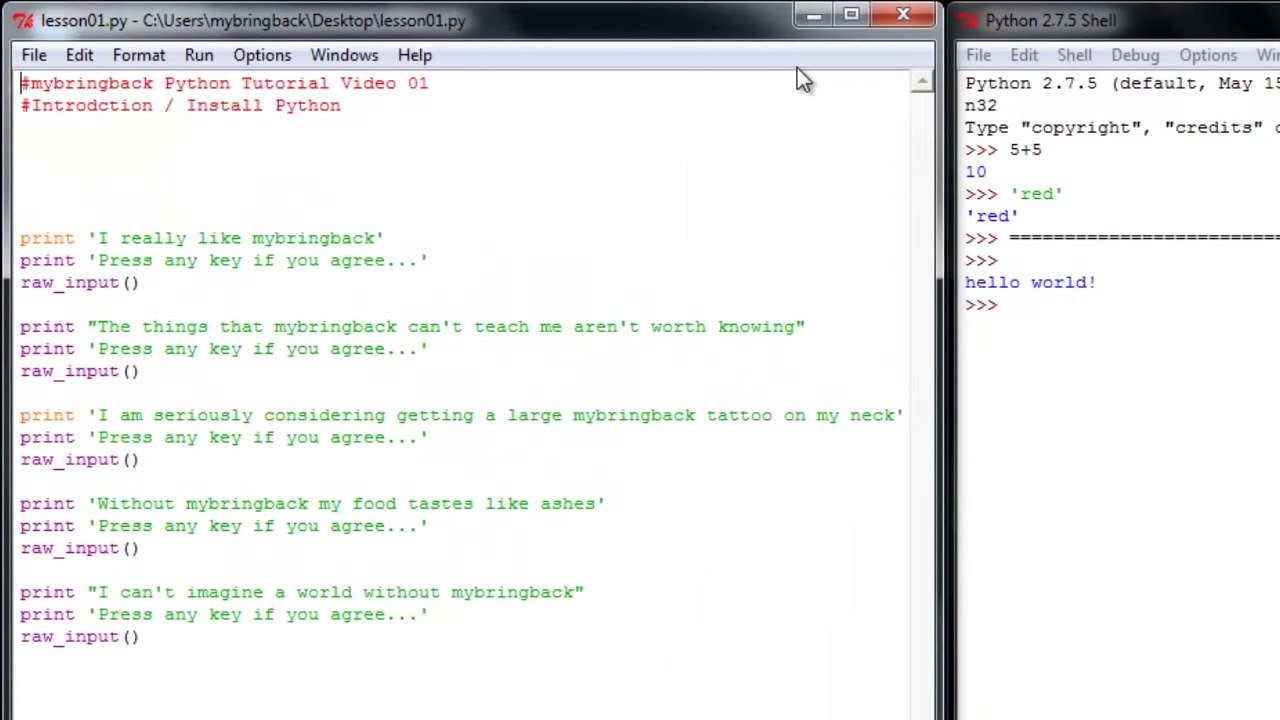This screenshot has height=720, width=1280.
Task: Click the lesson01.py title bar text
Action: point(253,20)
